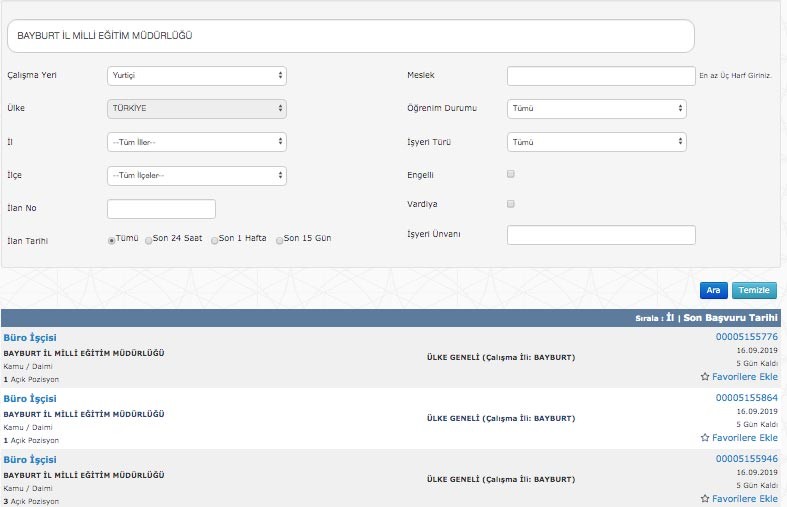This screenshot has height=507, width=787.
Task: Click favorites star for listing 00005155946
Action: (704, 498)
